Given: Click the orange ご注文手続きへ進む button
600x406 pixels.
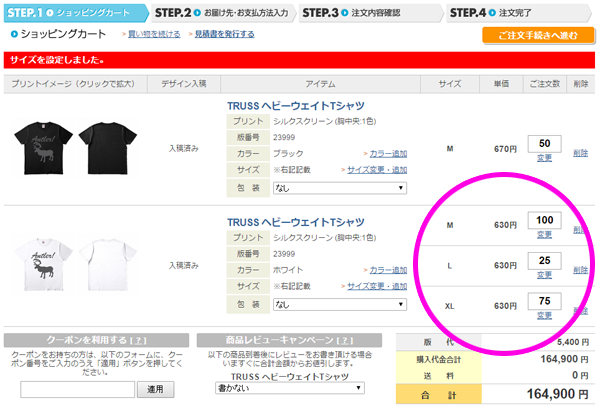Looking at the screenshot, I should pyautogui.click(x=538, y=35).
